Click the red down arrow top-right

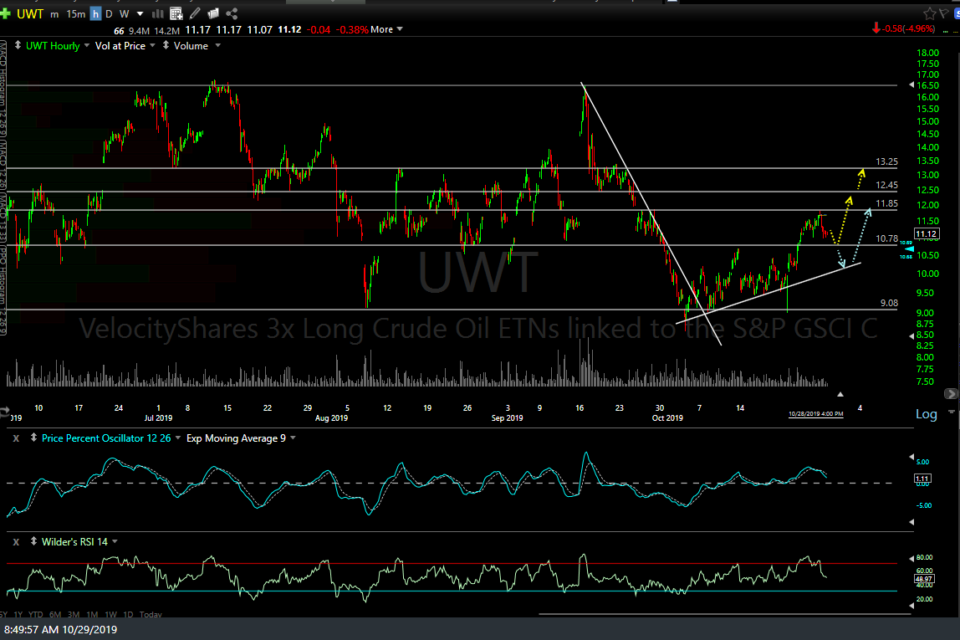[x=877, y=29]
